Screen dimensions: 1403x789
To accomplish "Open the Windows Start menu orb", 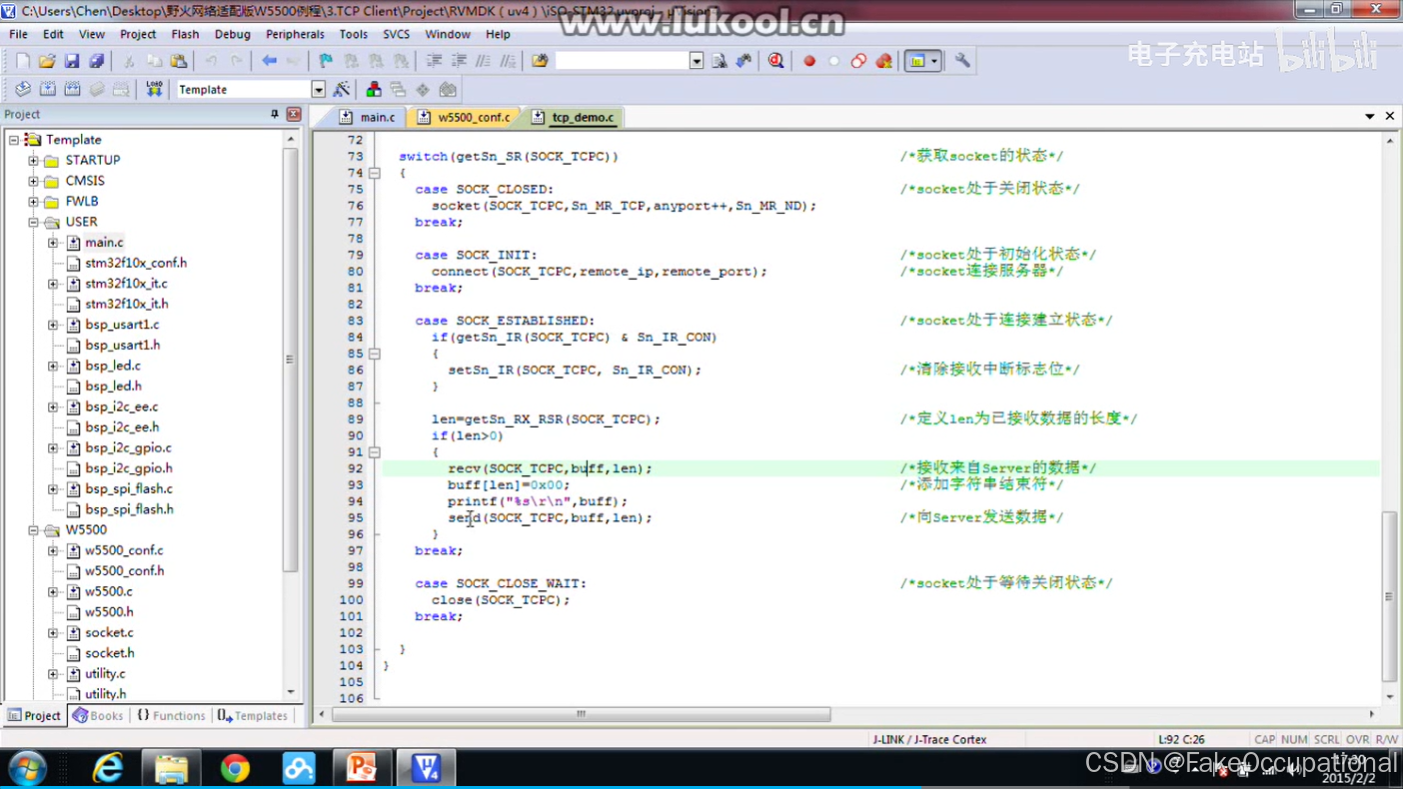I will click(27, 768).
